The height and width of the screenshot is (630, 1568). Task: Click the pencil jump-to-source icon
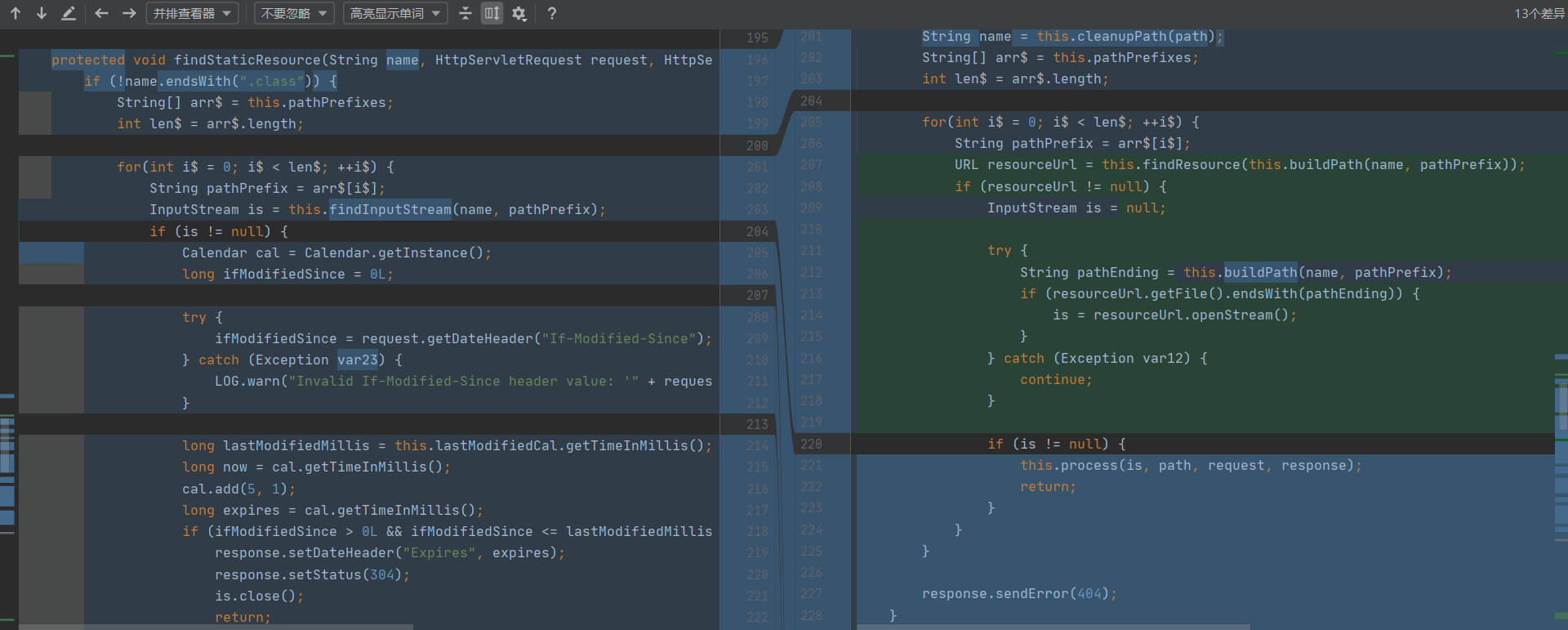69,13
